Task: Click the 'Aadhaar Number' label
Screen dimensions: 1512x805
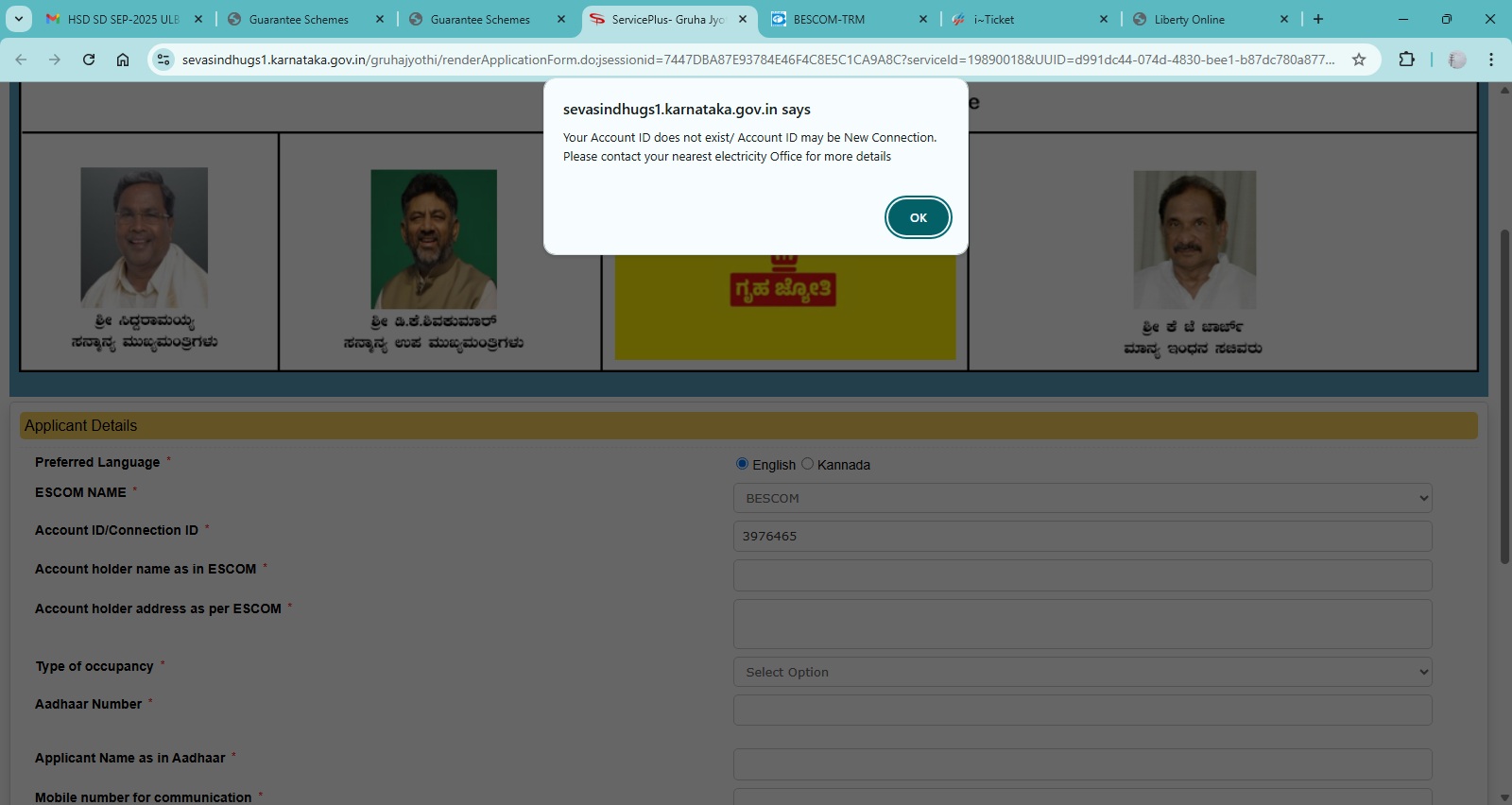Action: (88, 704)
